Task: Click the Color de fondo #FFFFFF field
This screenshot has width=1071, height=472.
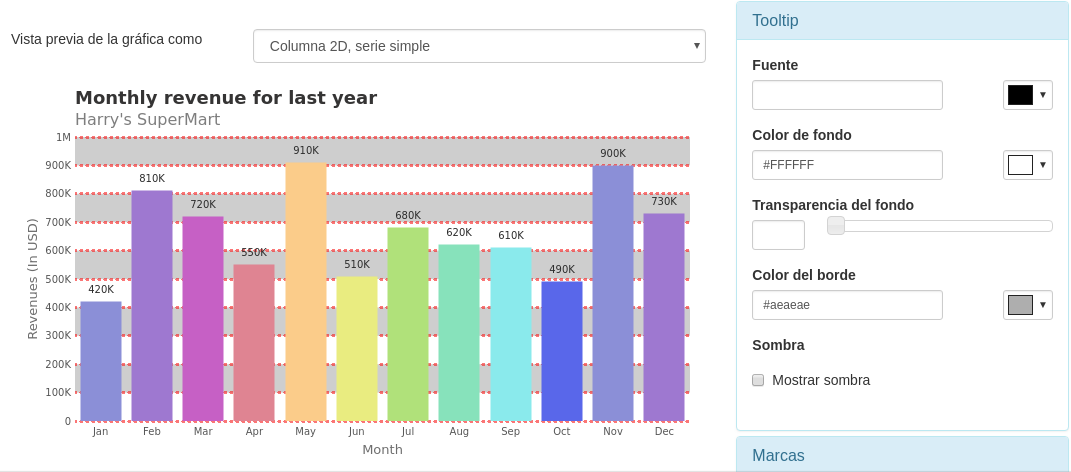Action: coord(847,165)
